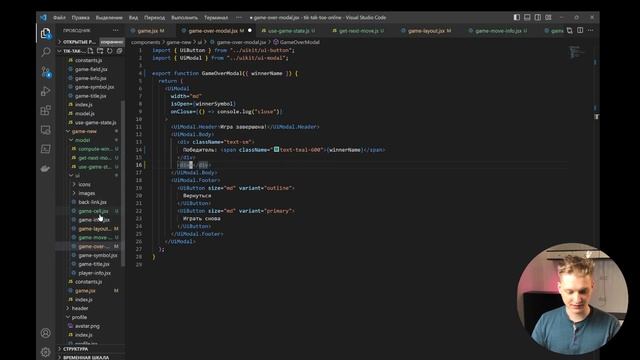The height and width of the screenshot is (360, 640).
Task: Click the teal color swatch before text-teal-600
Action: point(276,150)
